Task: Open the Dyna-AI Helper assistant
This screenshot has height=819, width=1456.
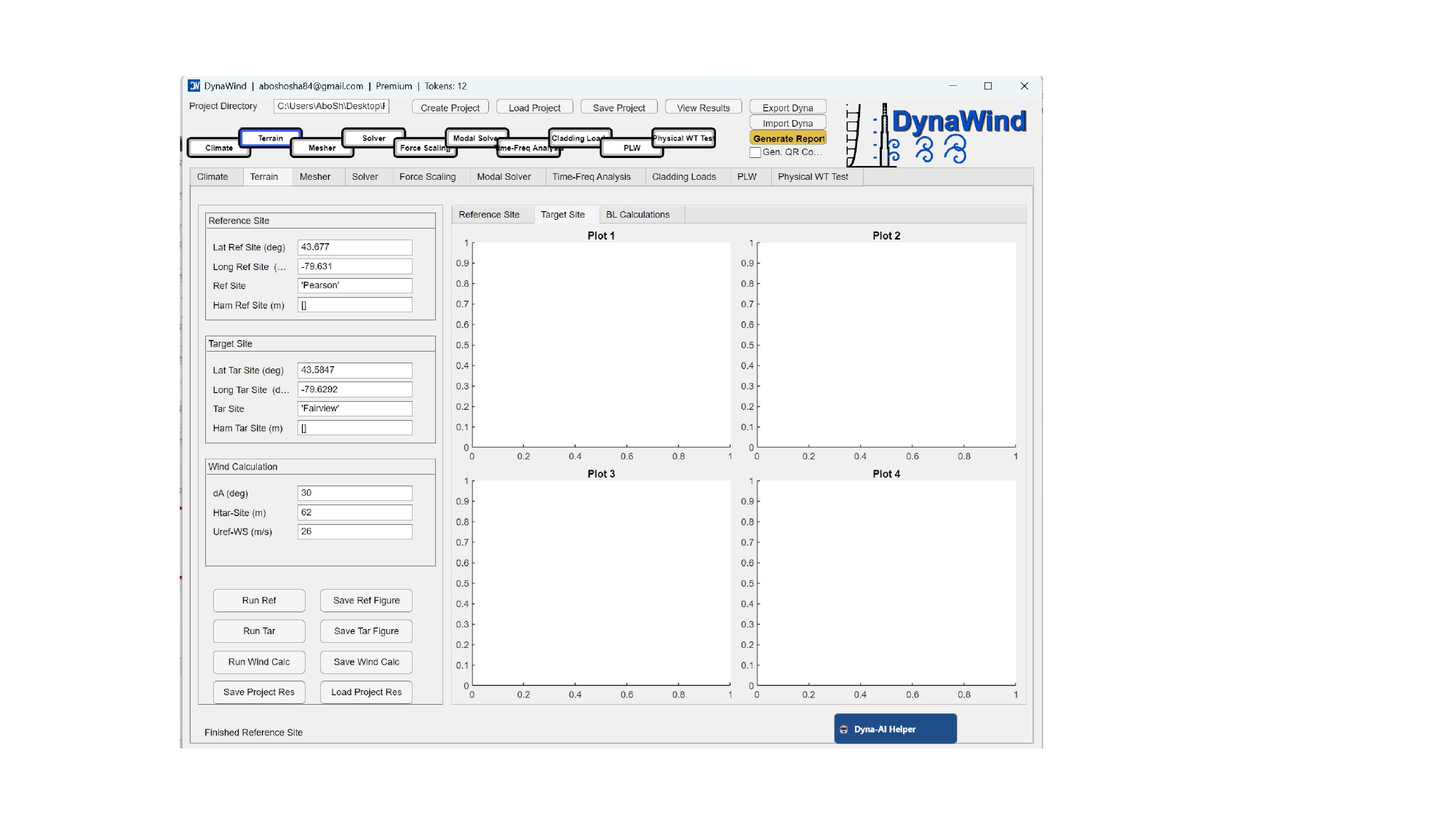Action: pos(895,729)
